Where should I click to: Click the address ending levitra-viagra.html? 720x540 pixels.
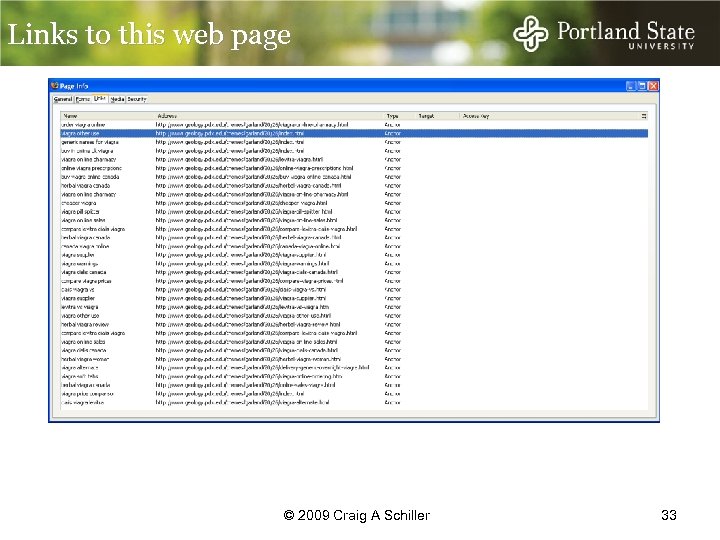[x=239, y=160]
